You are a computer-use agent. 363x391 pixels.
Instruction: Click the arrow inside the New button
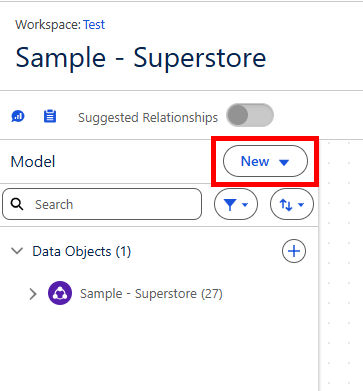[284, 162]
